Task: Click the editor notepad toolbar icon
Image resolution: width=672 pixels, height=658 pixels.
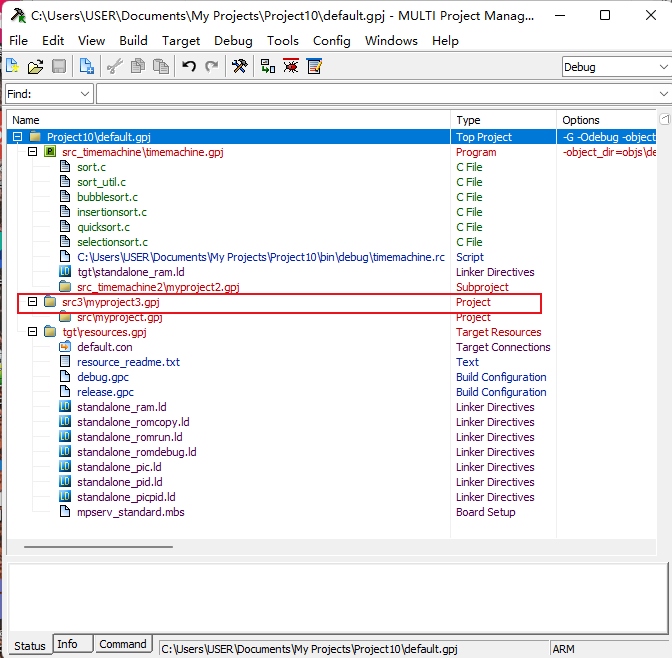Action: click(x=315, y=67)
